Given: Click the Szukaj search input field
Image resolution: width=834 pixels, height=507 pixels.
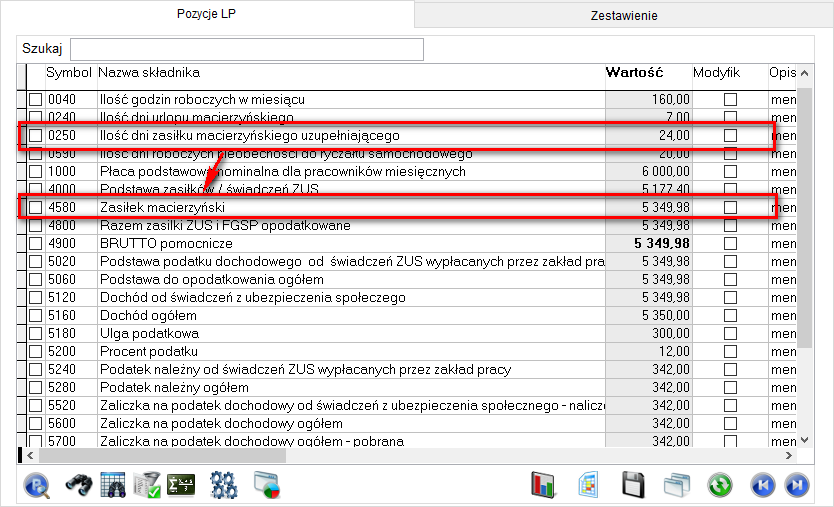Looking at the screenshot, I should tap(246, 49).
